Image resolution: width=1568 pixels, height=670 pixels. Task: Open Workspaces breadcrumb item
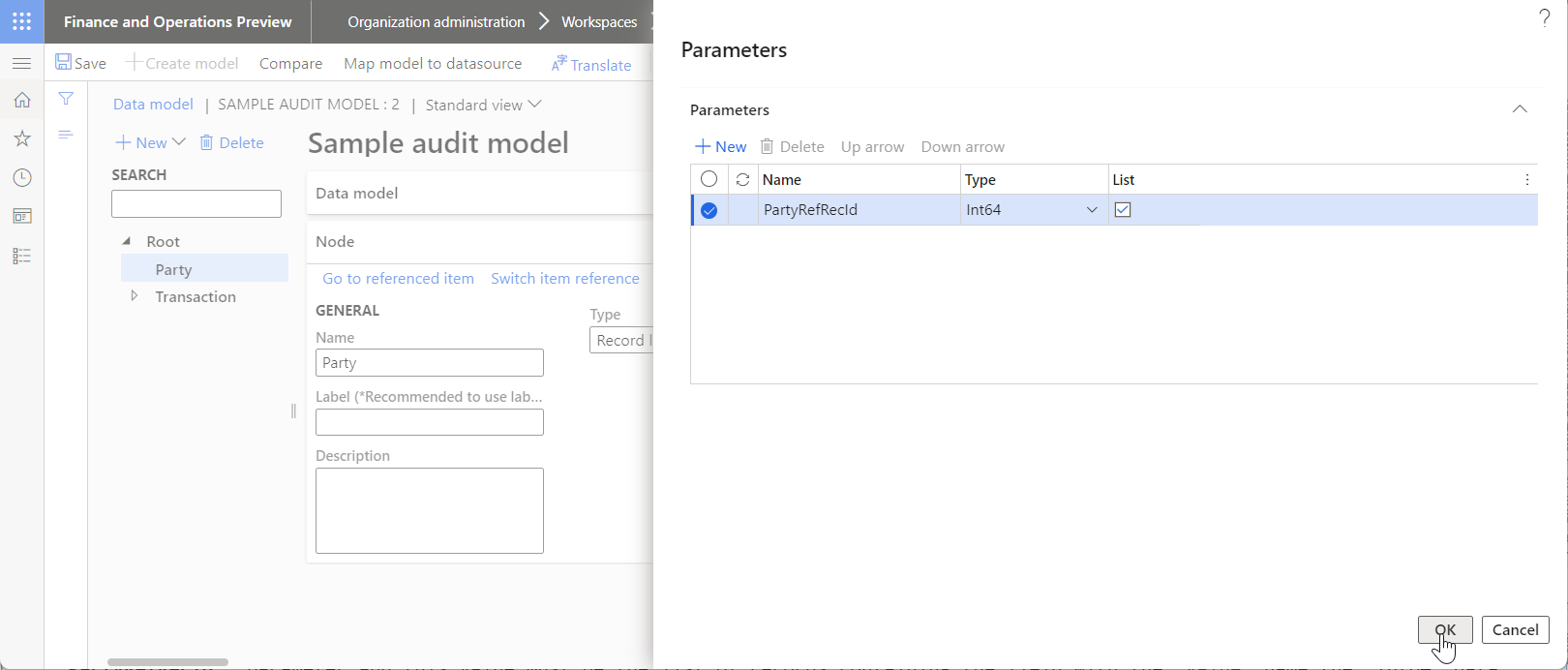pyautogui.click(x=599, y=21)
